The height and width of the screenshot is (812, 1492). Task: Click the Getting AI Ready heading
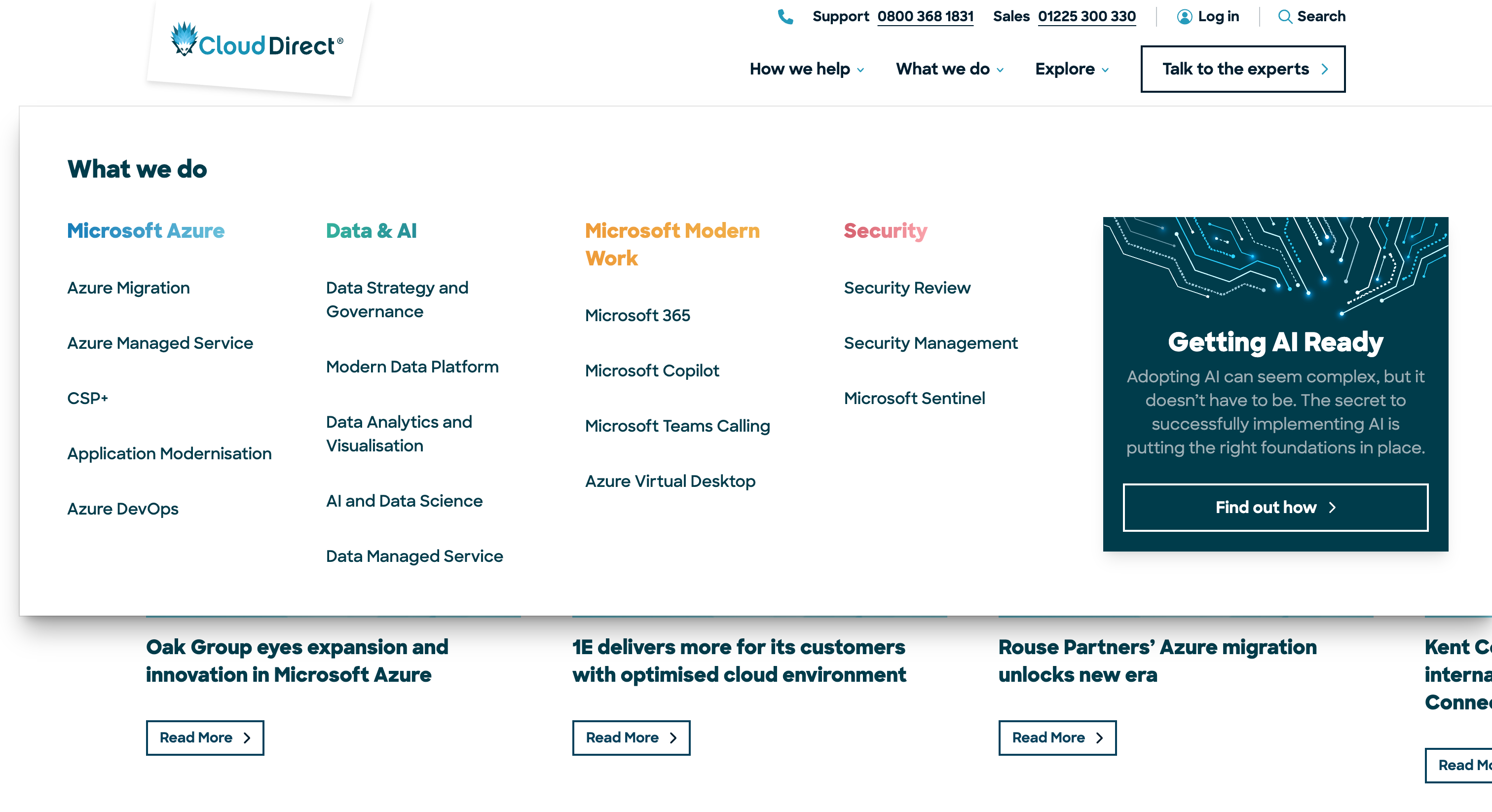click(x=1275, y=342)
